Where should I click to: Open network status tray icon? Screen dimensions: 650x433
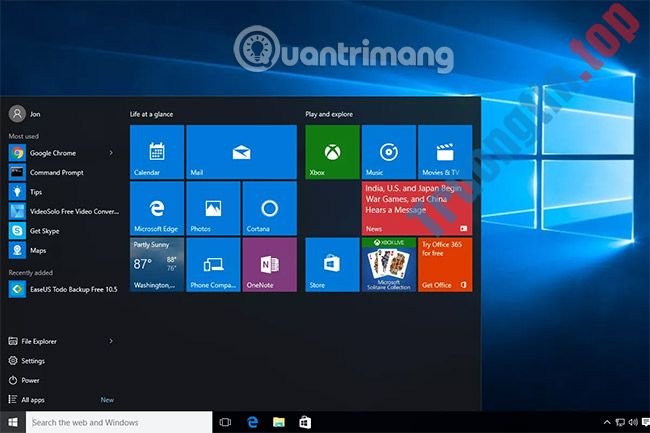click(x=620, y=422)
